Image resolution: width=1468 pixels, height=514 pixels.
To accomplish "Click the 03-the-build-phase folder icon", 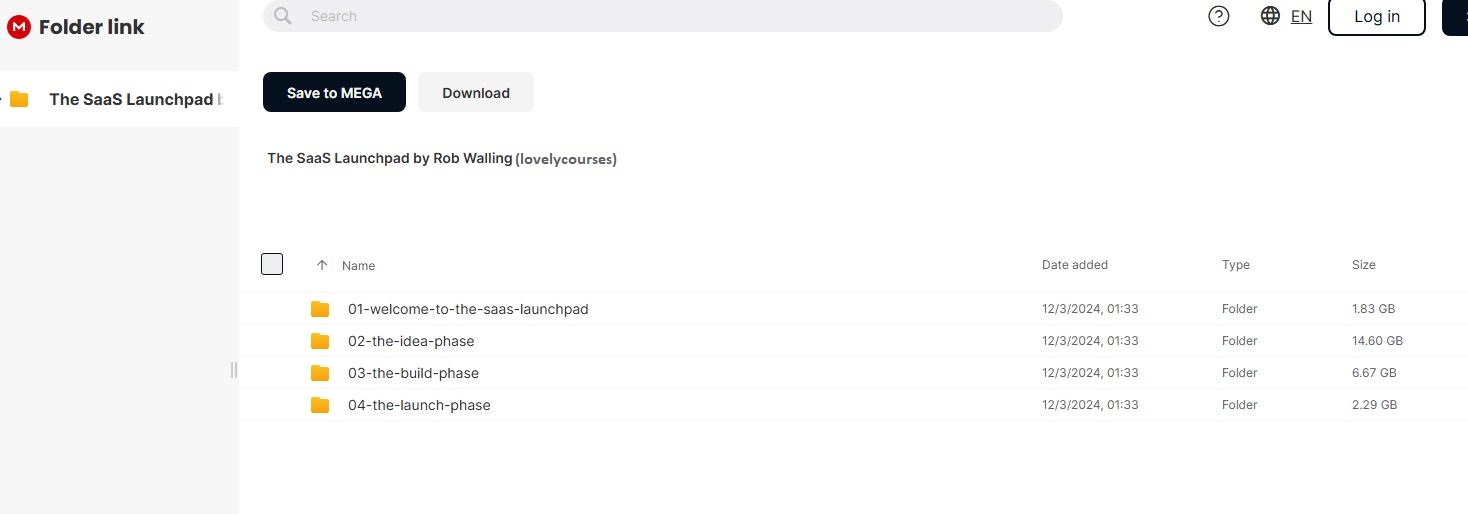I will [x=320, y=373].
